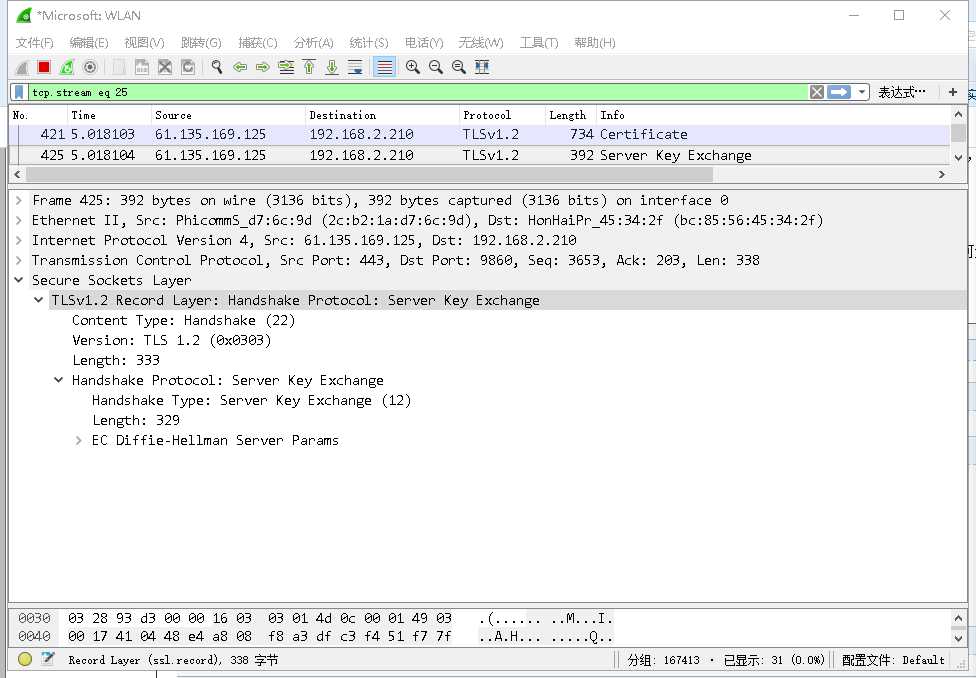Viewport: 976px width, 678px height.
Task: Select packet 425 Server Key Exchange row
Action: pos(479,155)
